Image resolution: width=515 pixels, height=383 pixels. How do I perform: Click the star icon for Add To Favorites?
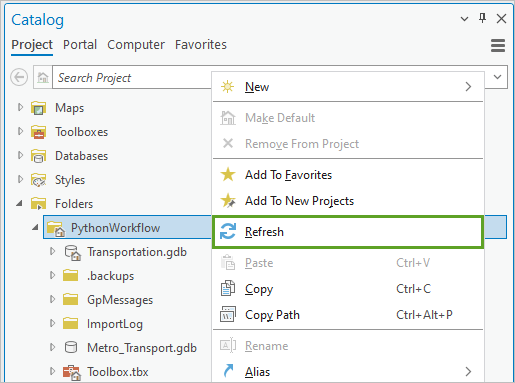pos(228,174)
